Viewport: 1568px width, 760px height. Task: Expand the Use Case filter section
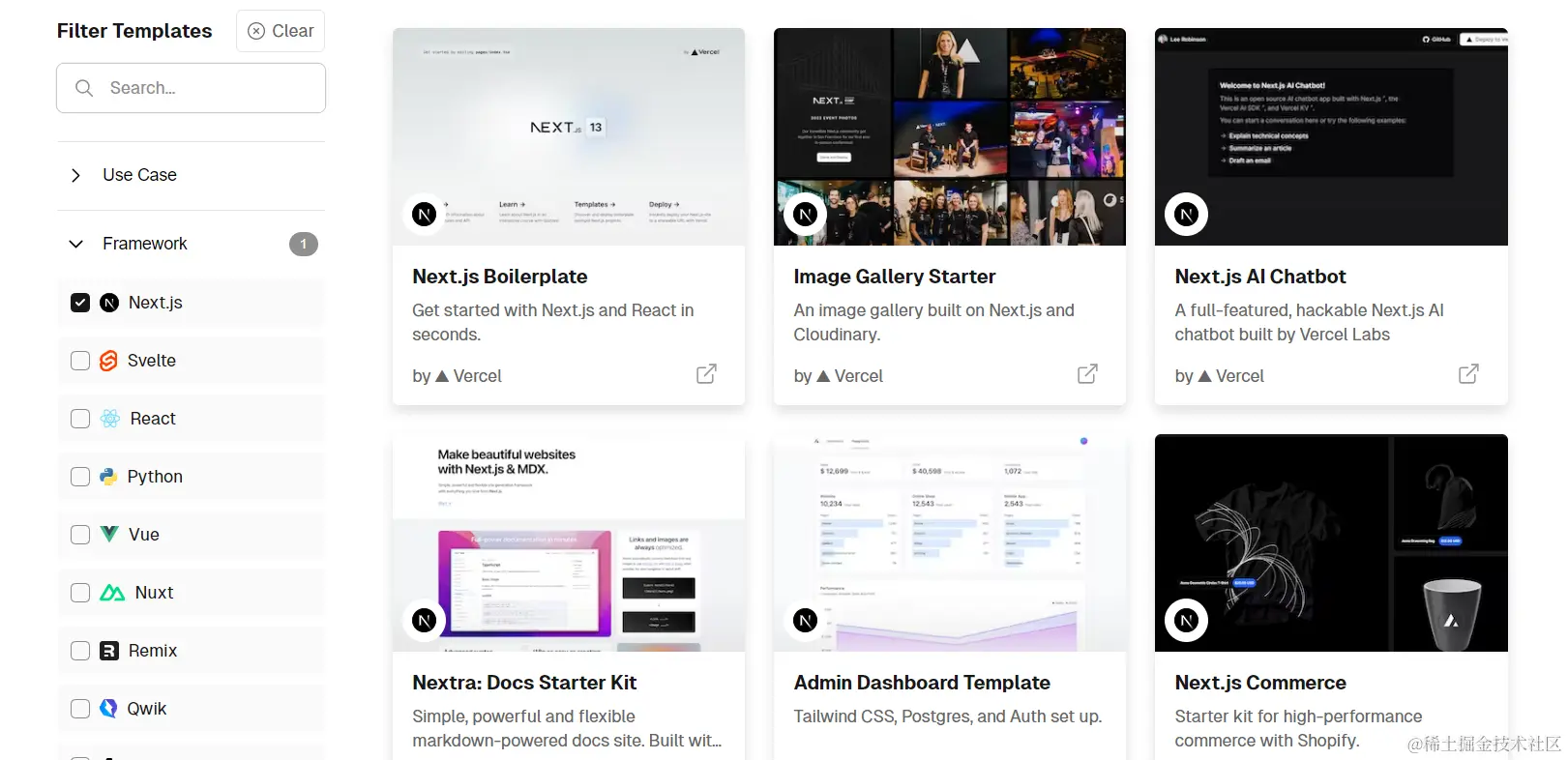191,175
